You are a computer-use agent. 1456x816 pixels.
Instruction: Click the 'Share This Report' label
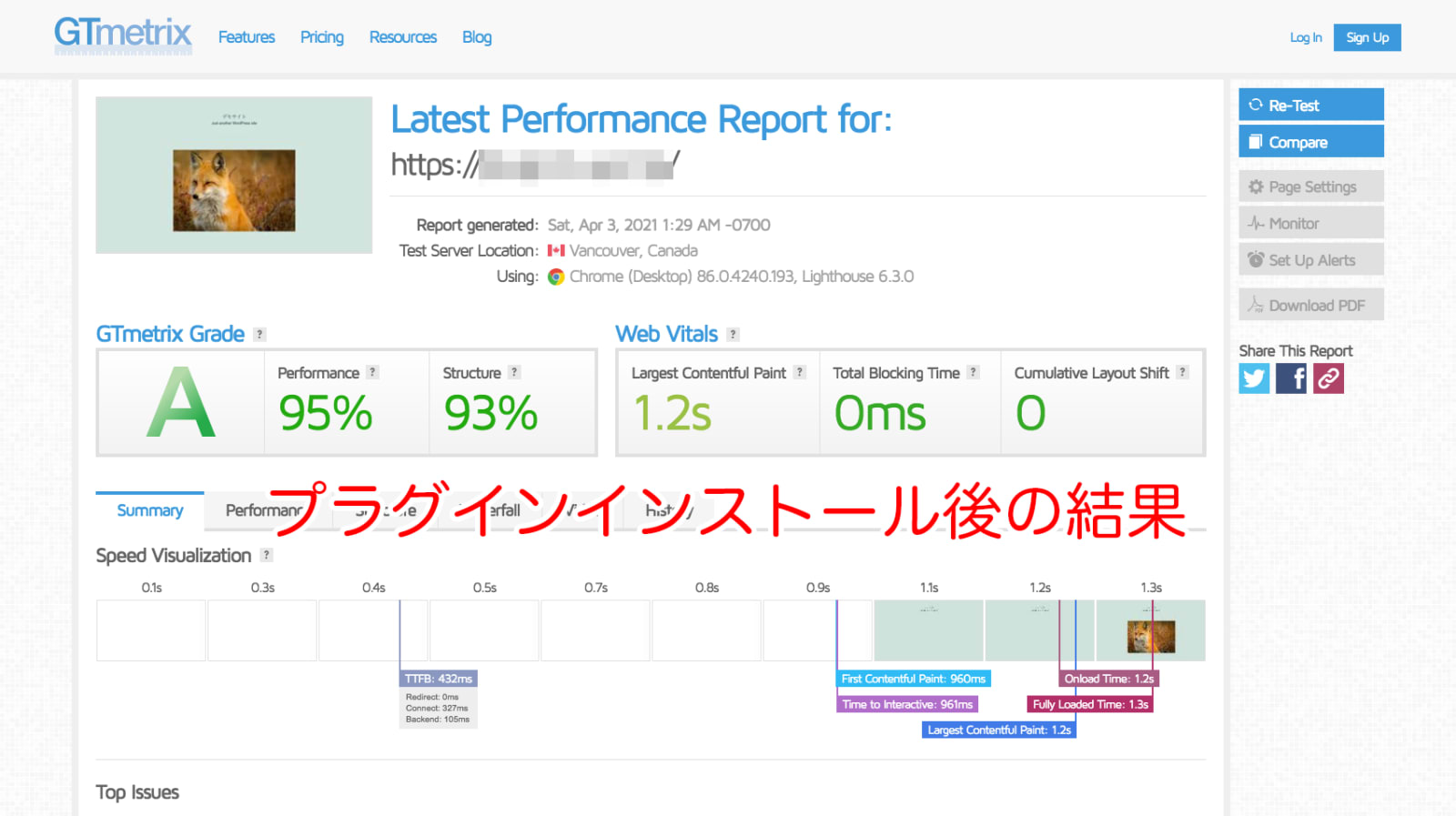pyautogui.click(x=1296, y=350)
